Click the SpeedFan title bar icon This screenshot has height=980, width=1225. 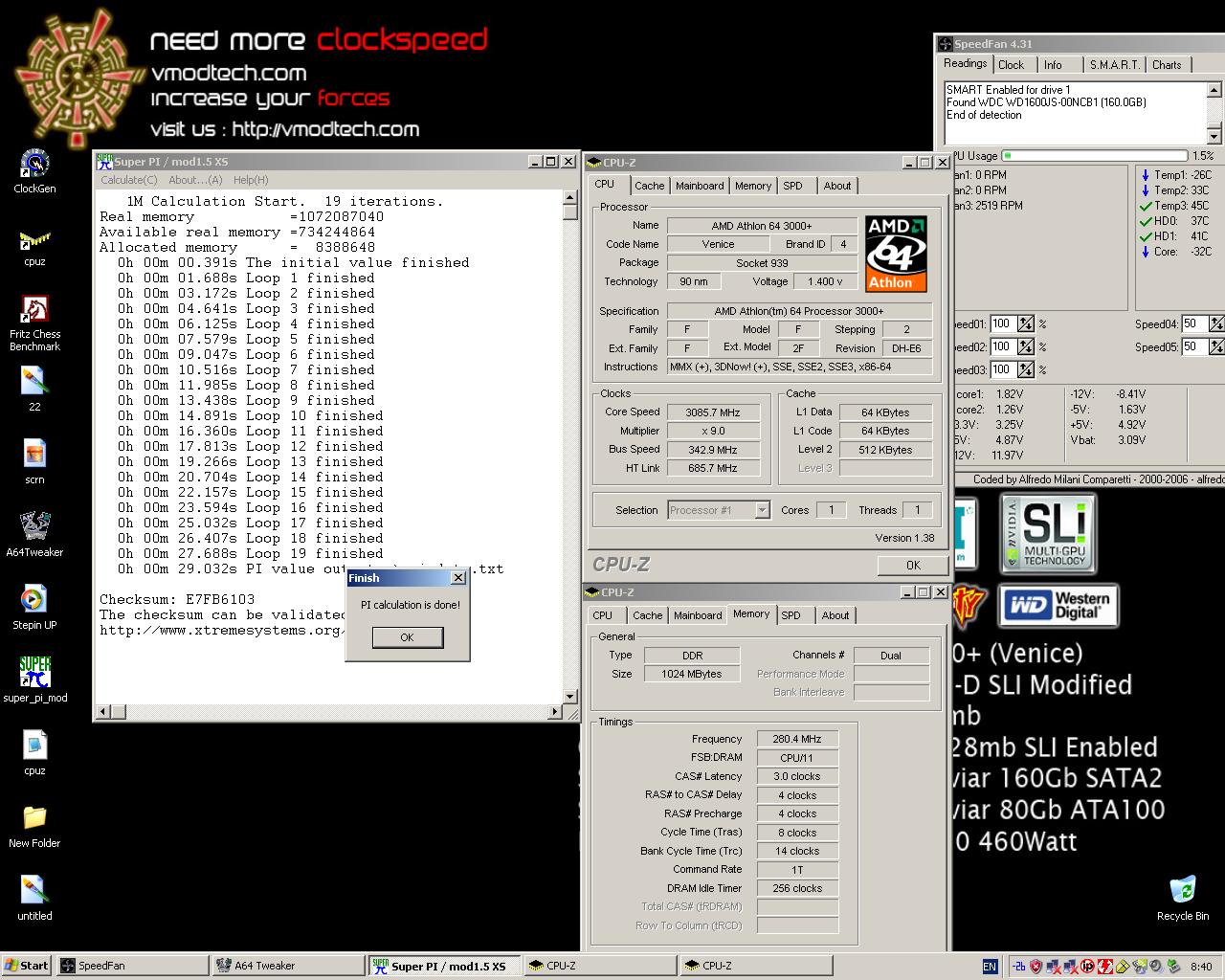(945, 44)
